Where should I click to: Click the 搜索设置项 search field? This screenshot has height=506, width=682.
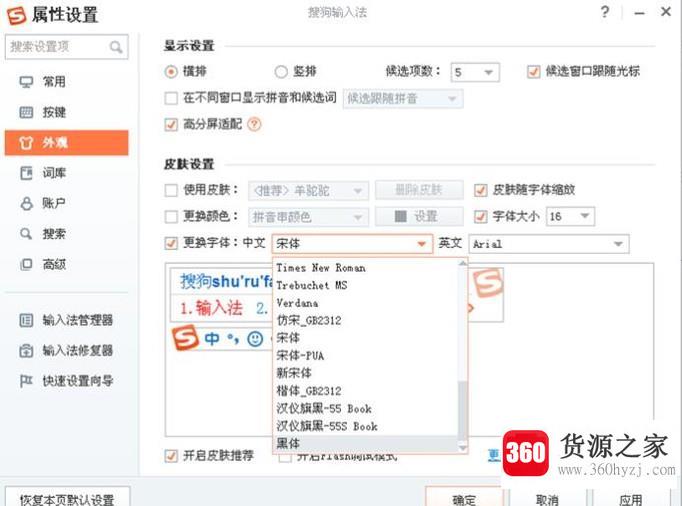tap(67, 47)
